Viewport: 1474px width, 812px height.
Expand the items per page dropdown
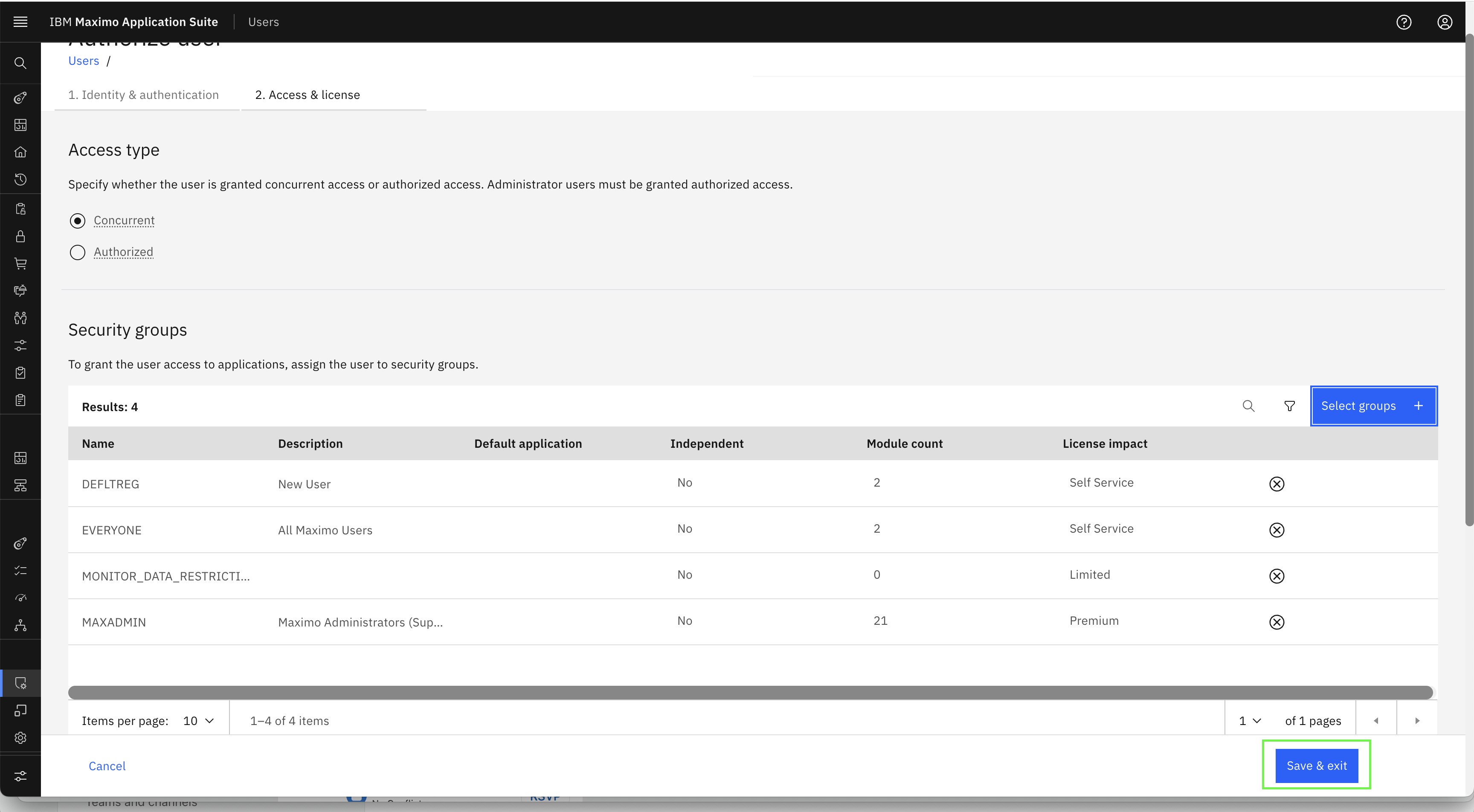(x=199, y=720)
